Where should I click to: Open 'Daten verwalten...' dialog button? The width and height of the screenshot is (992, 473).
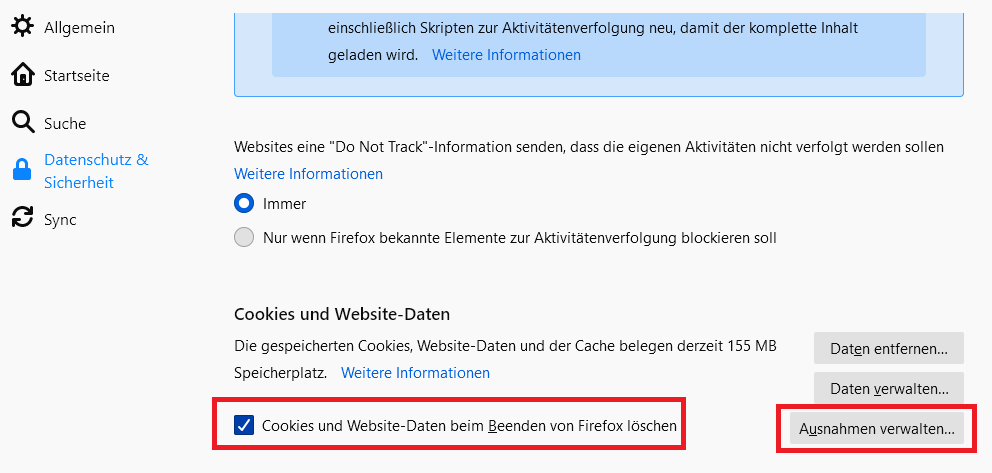tap(888, 387)
